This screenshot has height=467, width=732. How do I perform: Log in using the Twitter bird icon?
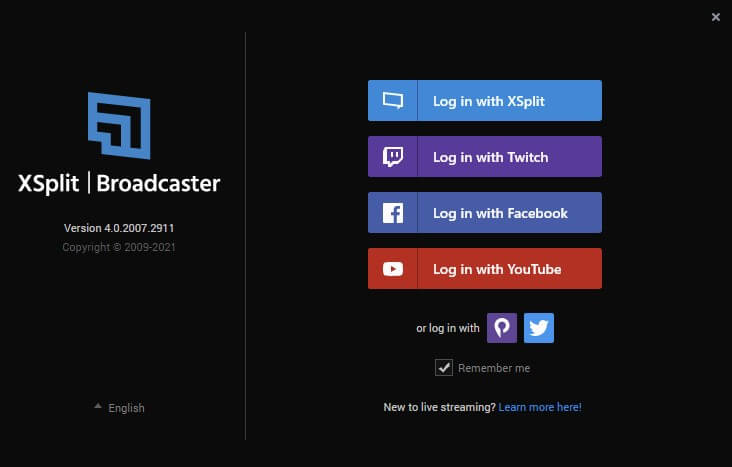coord(539,328)
